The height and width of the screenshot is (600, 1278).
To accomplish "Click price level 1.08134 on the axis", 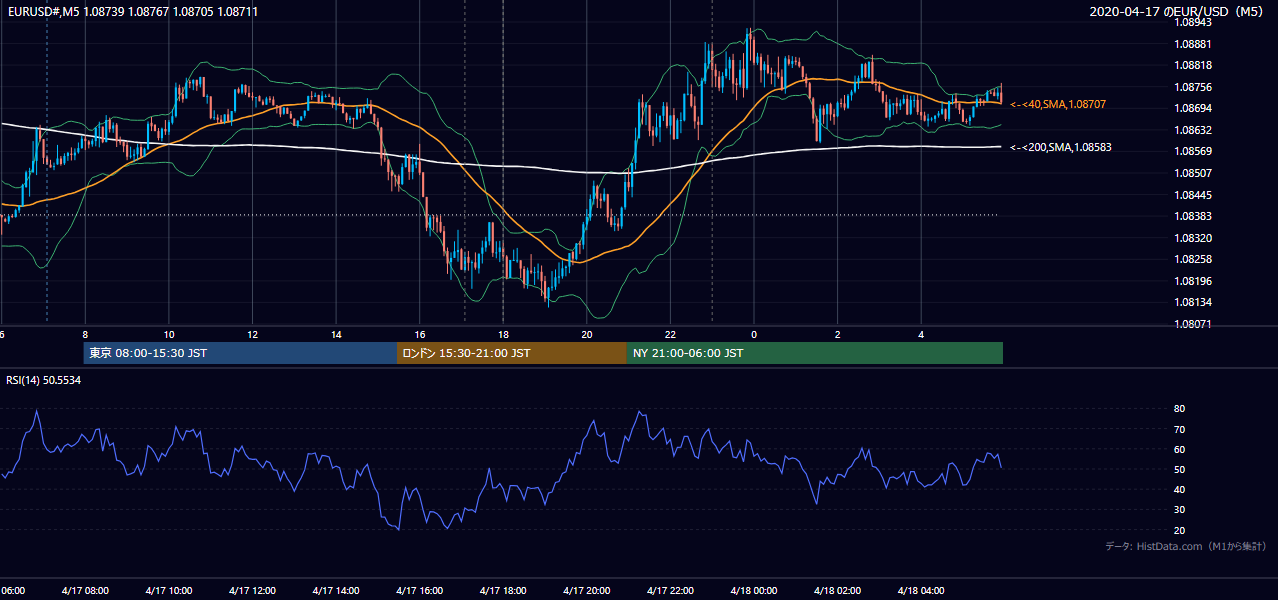I will click(1194, 302).
